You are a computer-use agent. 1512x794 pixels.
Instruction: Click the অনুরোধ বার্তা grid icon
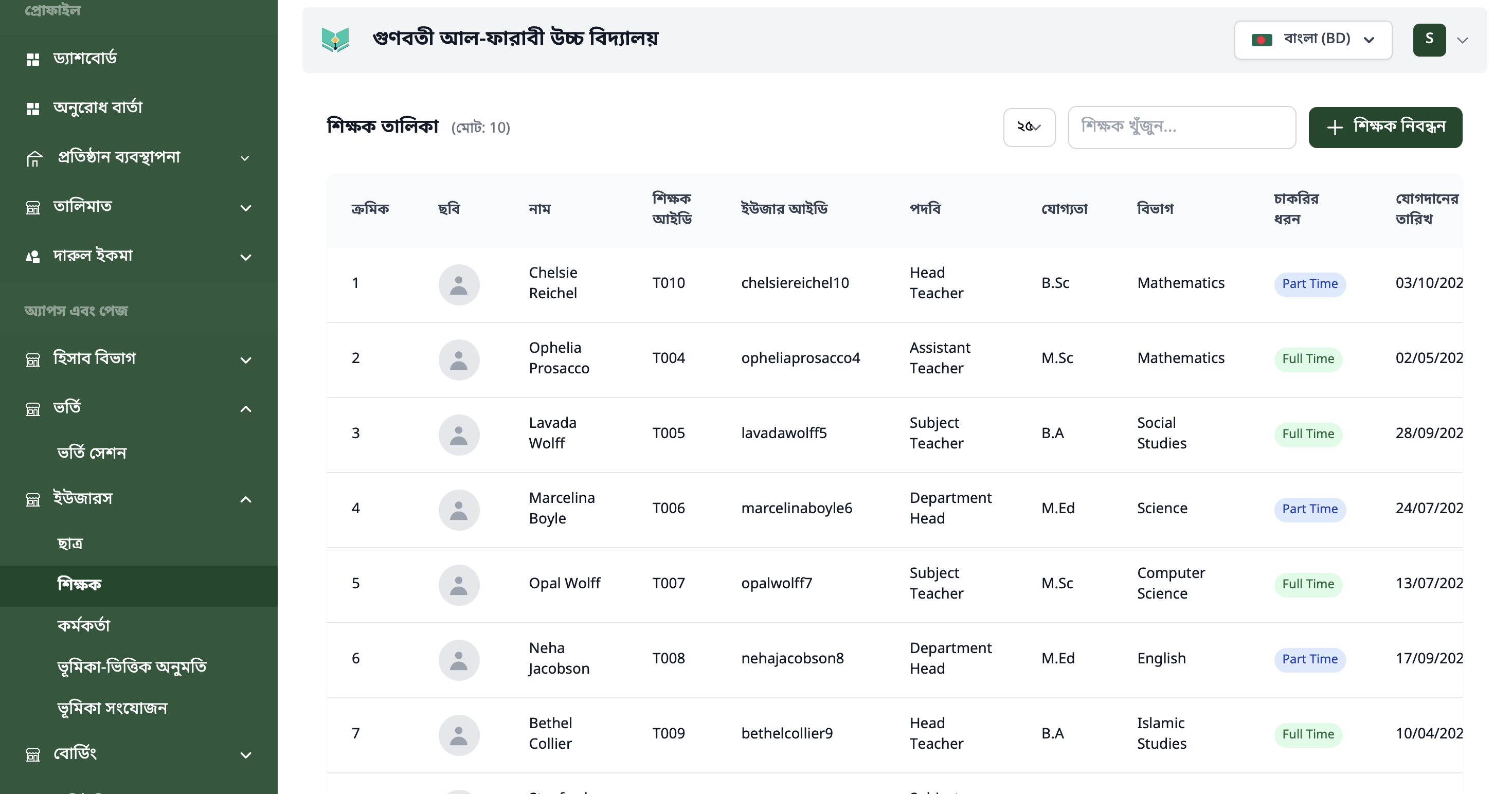33,109
